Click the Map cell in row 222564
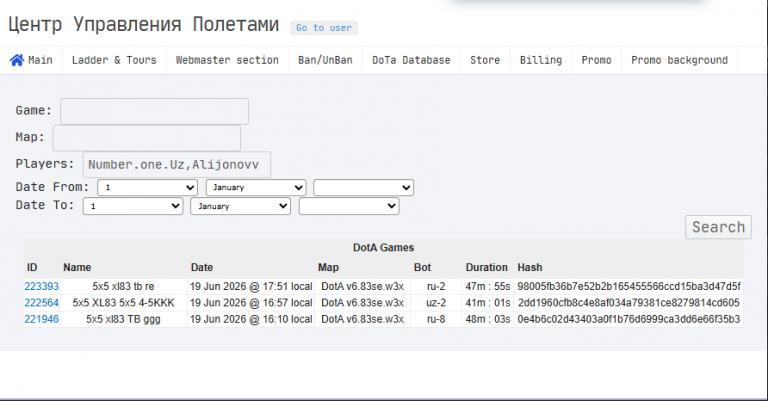This screenshot has height=401, width=768. [x=362, y=303]
